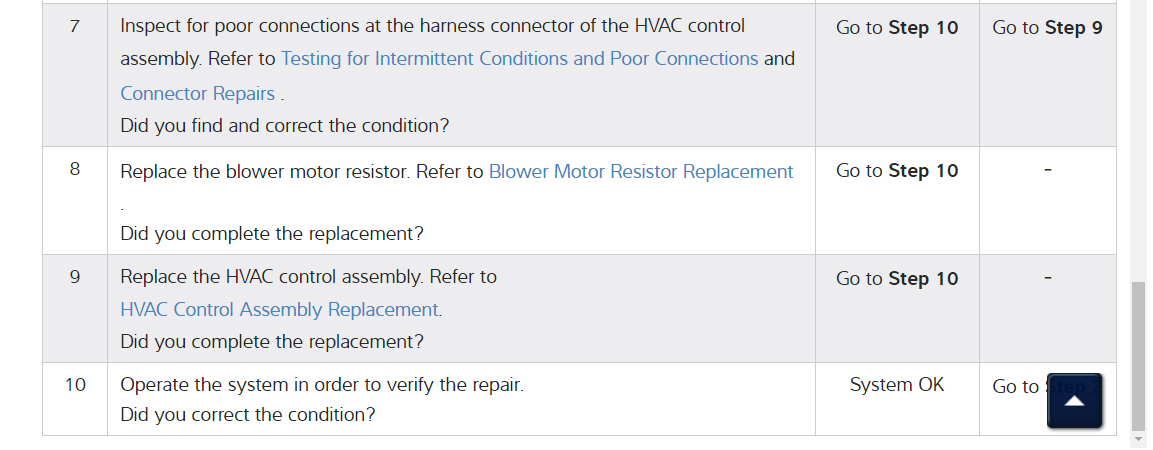Open the HVAC Control Assembly Replacement link

pyautogui.click(x=279, y=310)
